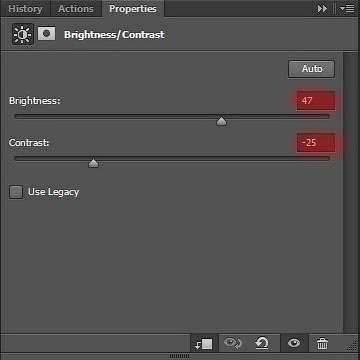Image resolution: width=360 pixels, height=360 pixels.
Task: Click view previous state eye icon
Action: 232,343
